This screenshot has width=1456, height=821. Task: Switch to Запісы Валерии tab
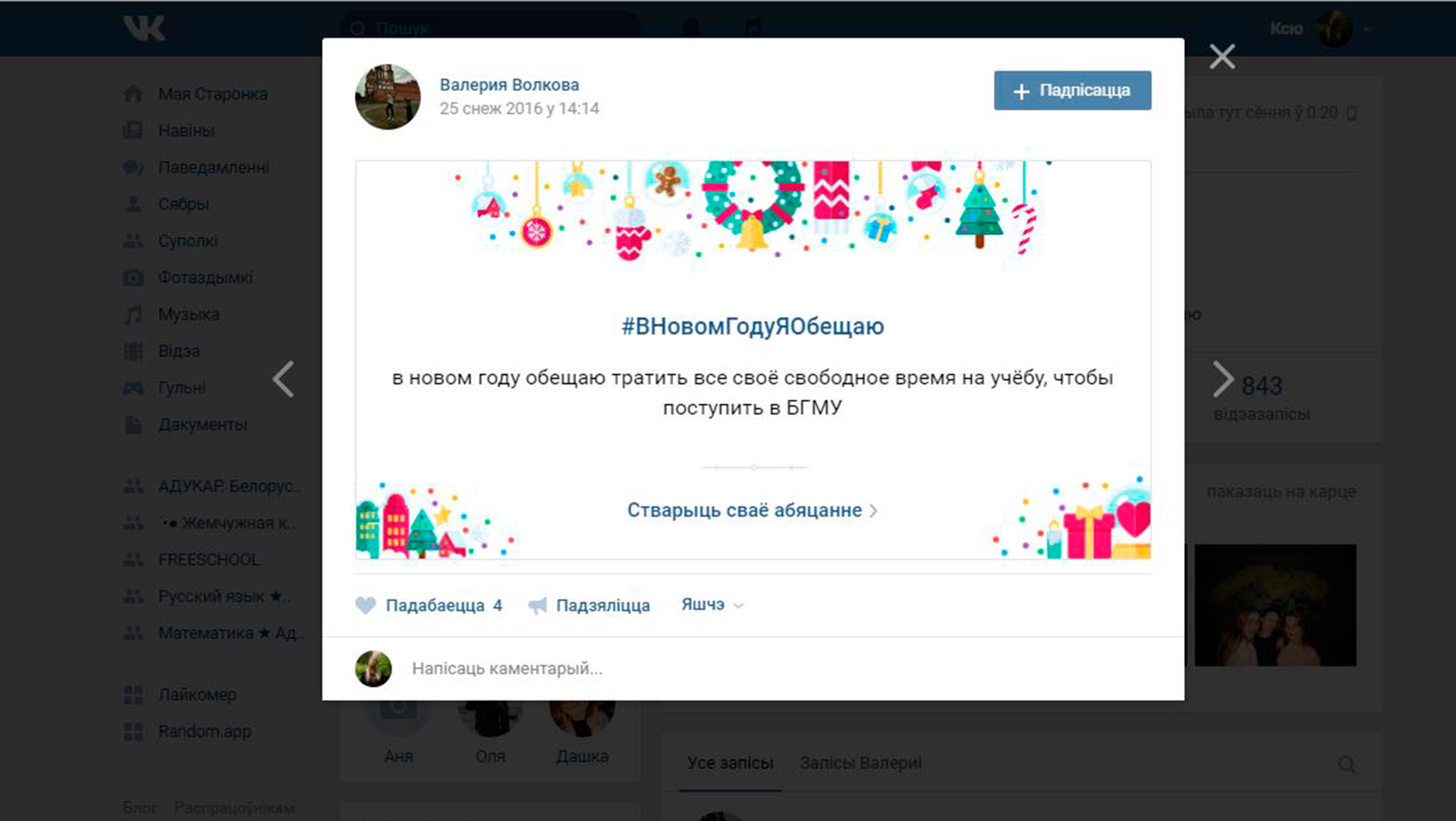860,763
